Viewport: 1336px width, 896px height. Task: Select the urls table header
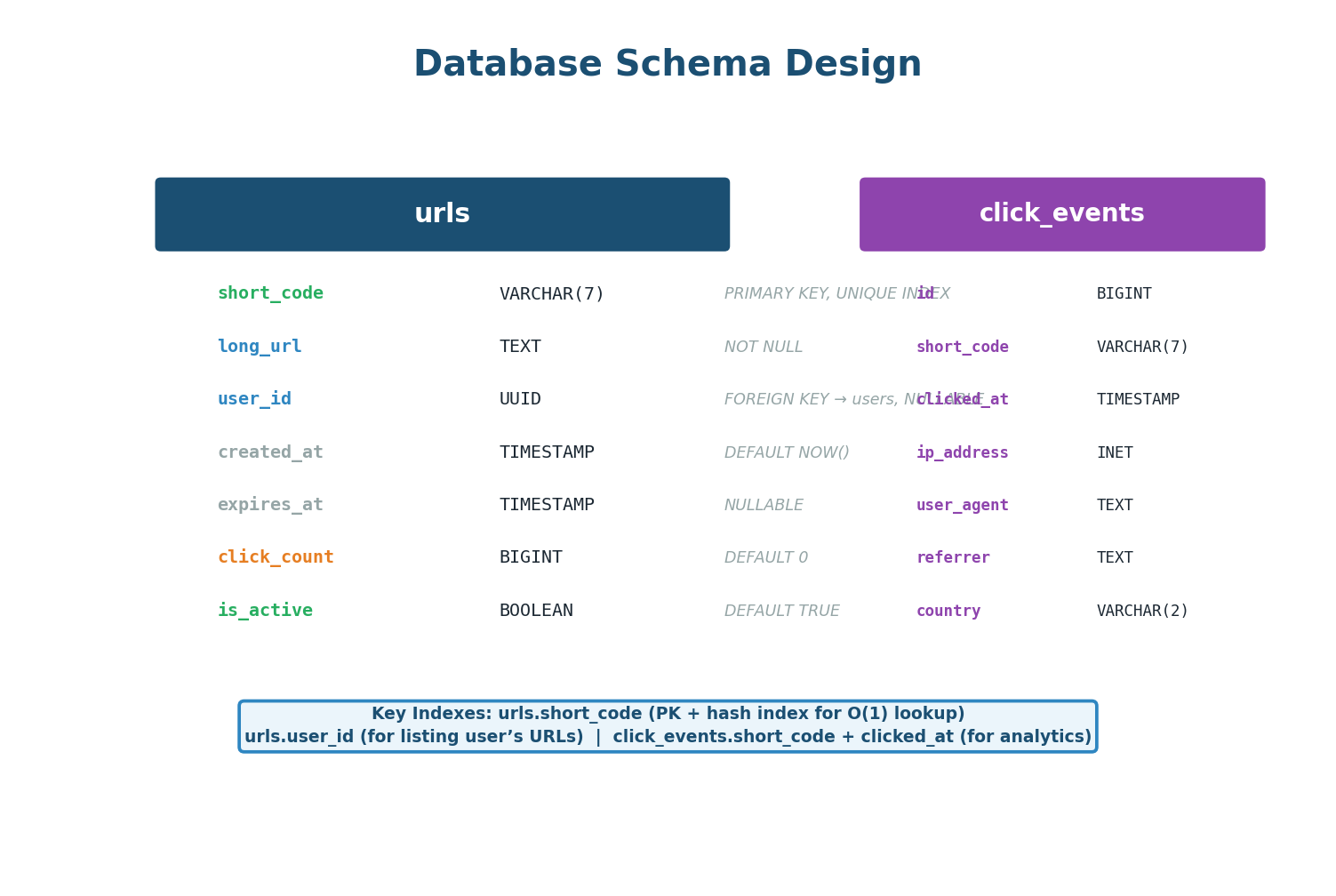(x=442, y=213)
